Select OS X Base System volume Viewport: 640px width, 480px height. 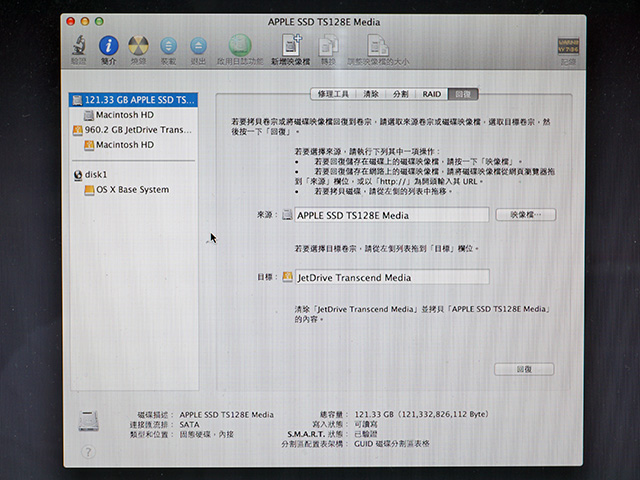point(127,190)
